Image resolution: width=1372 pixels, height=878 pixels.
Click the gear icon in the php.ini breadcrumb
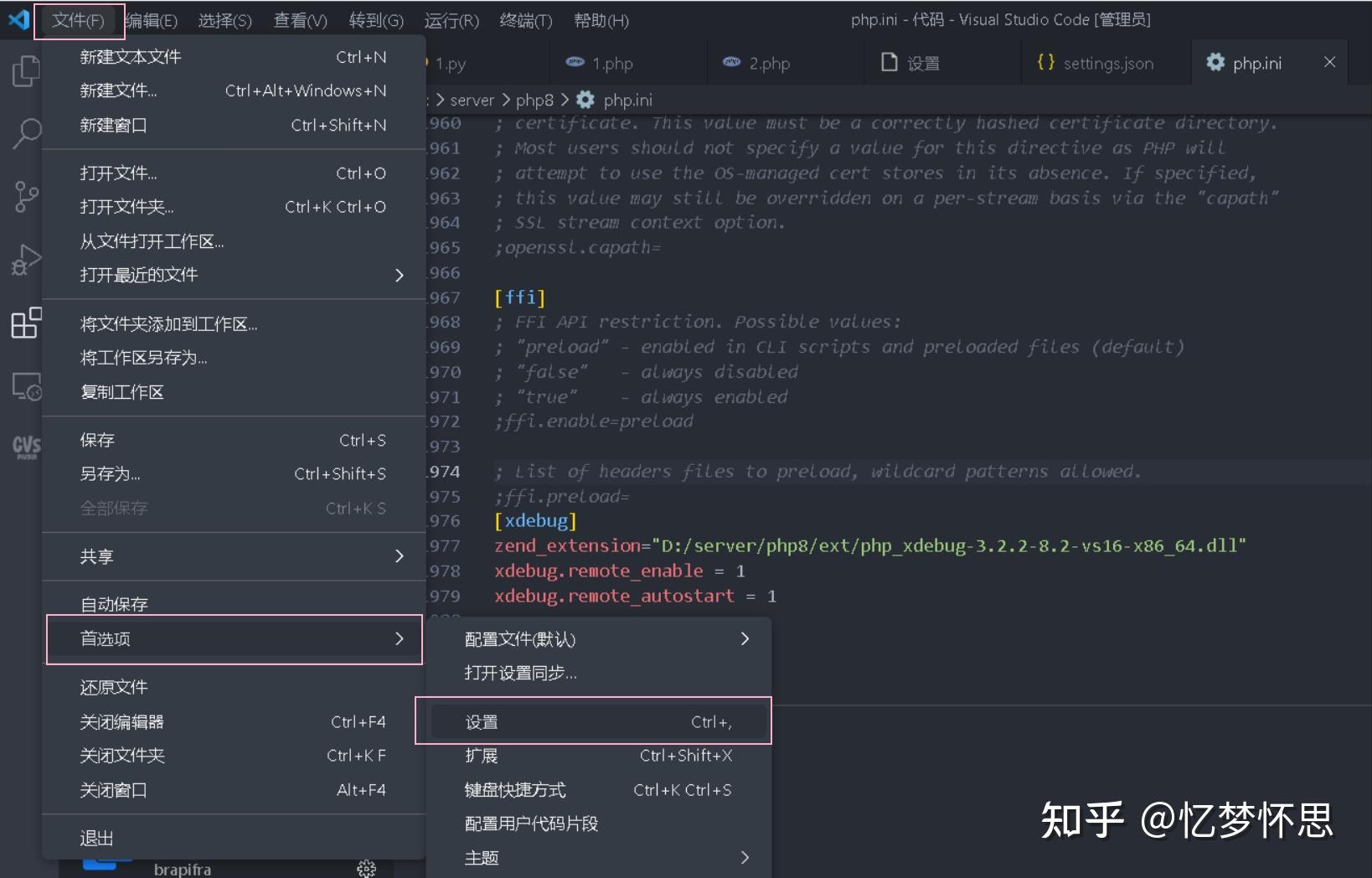coord(585,100)
